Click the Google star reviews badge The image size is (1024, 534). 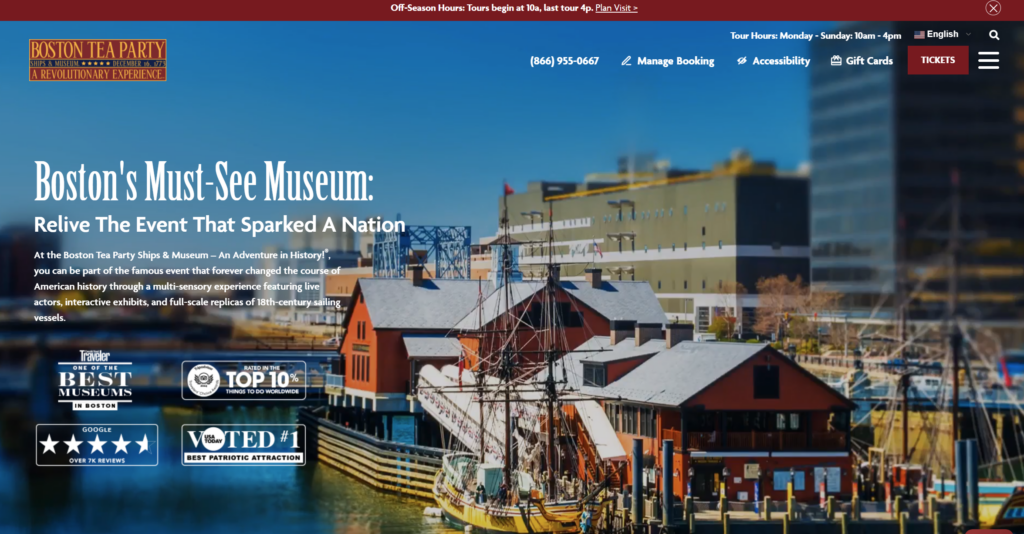[x=97, y=445]
